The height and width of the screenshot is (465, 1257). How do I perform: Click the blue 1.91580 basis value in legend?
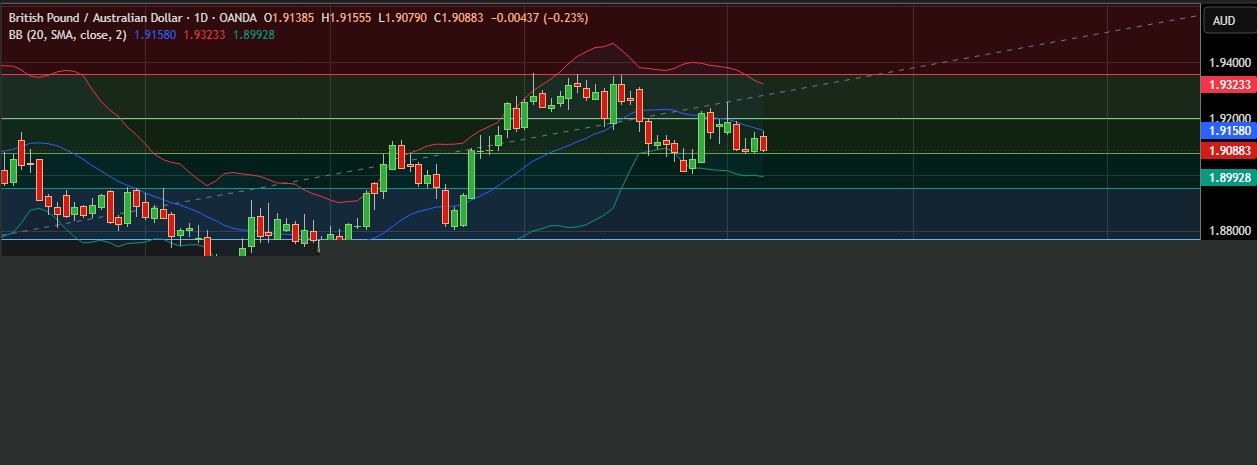(x=155, y=34)
